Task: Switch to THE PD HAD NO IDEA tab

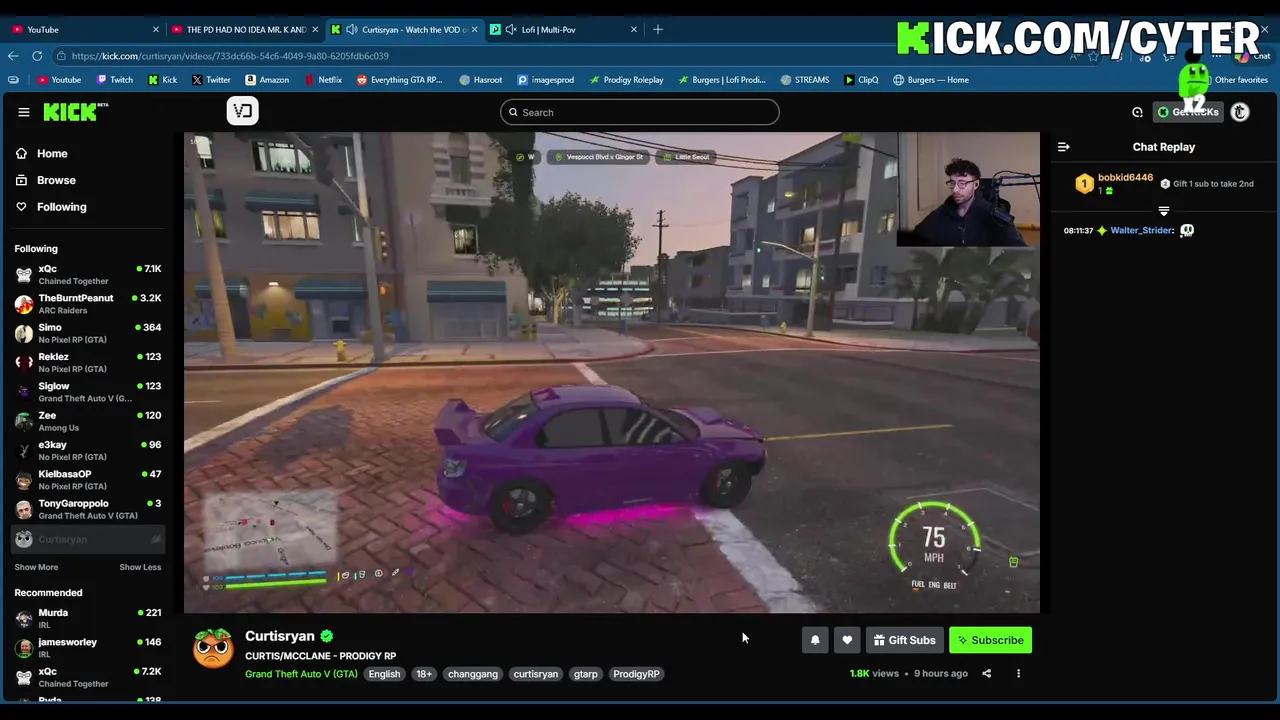Action: coord(246,29)
